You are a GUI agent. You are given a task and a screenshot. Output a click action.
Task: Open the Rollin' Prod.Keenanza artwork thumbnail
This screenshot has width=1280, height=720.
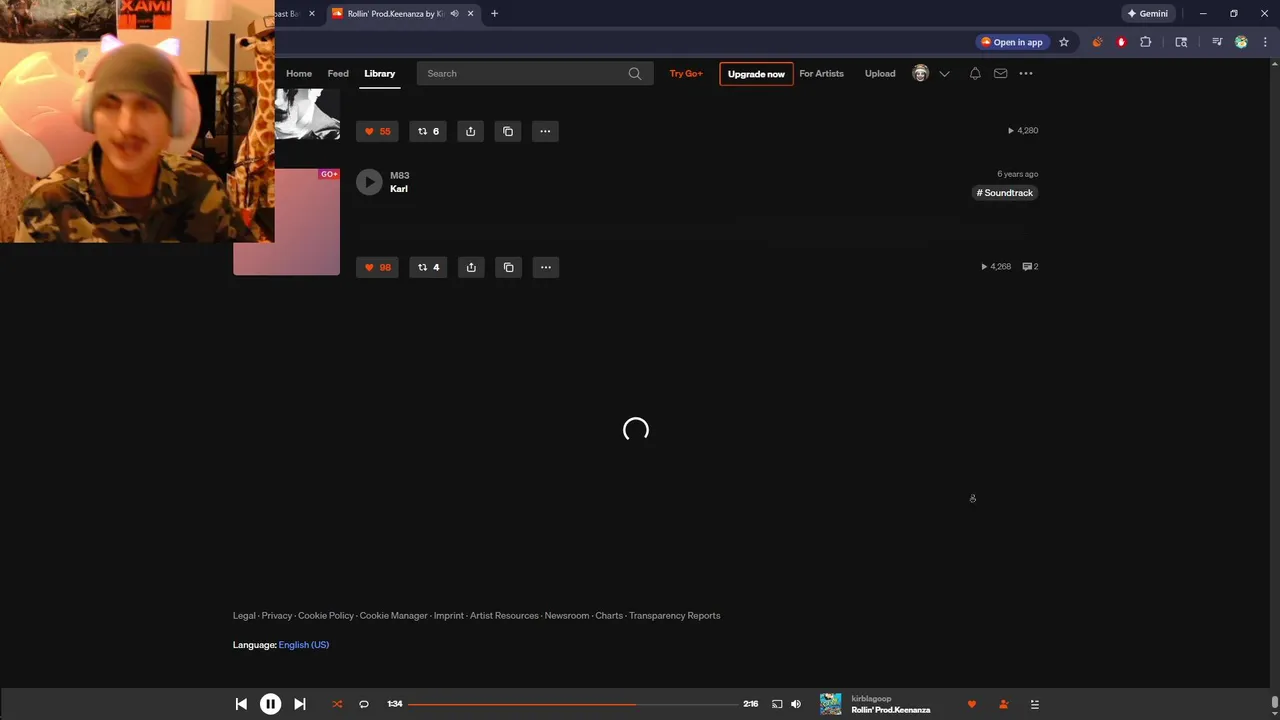point(831,704)
